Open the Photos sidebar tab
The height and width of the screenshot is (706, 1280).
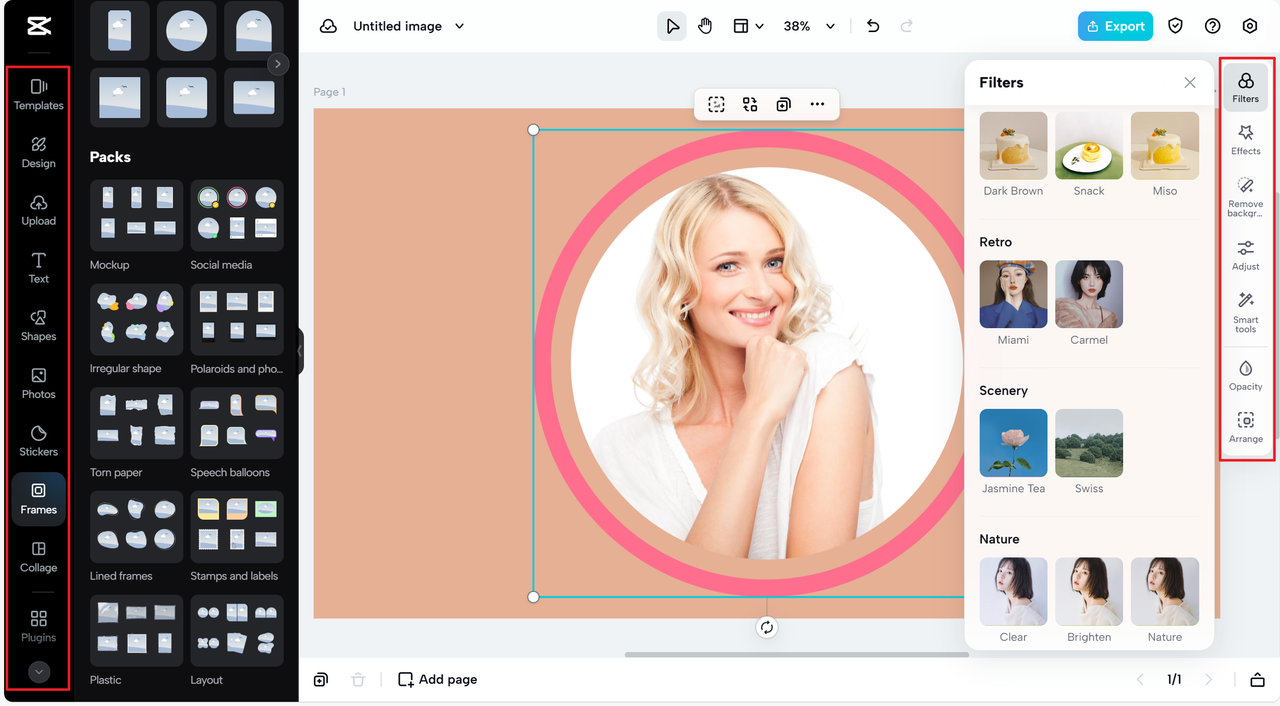coord(38,383)
